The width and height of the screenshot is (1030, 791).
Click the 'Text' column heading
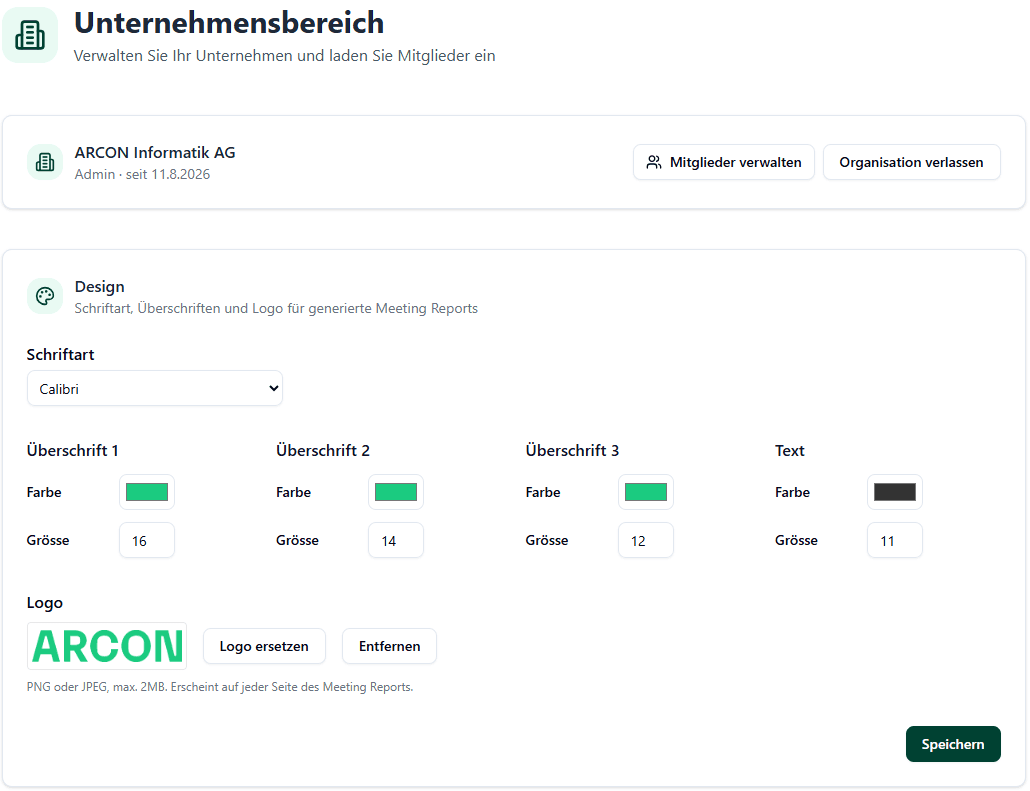point(790,451)
